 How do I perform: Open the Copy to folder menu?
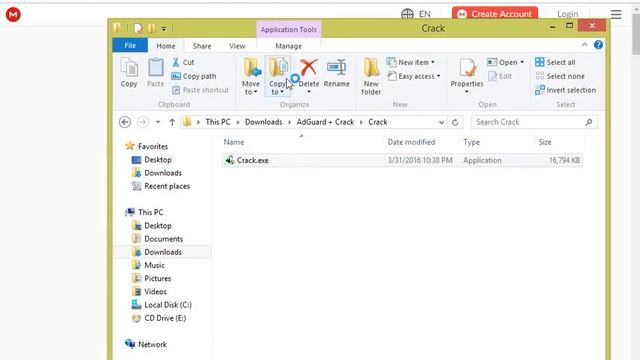tap(278, 76)
